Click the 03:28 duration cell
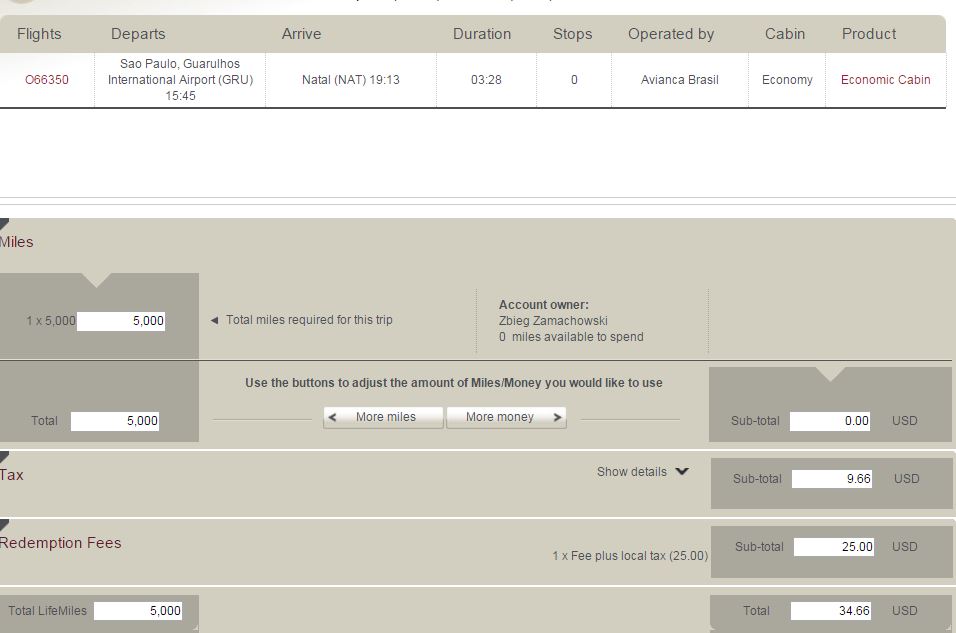 pos(486,80)
